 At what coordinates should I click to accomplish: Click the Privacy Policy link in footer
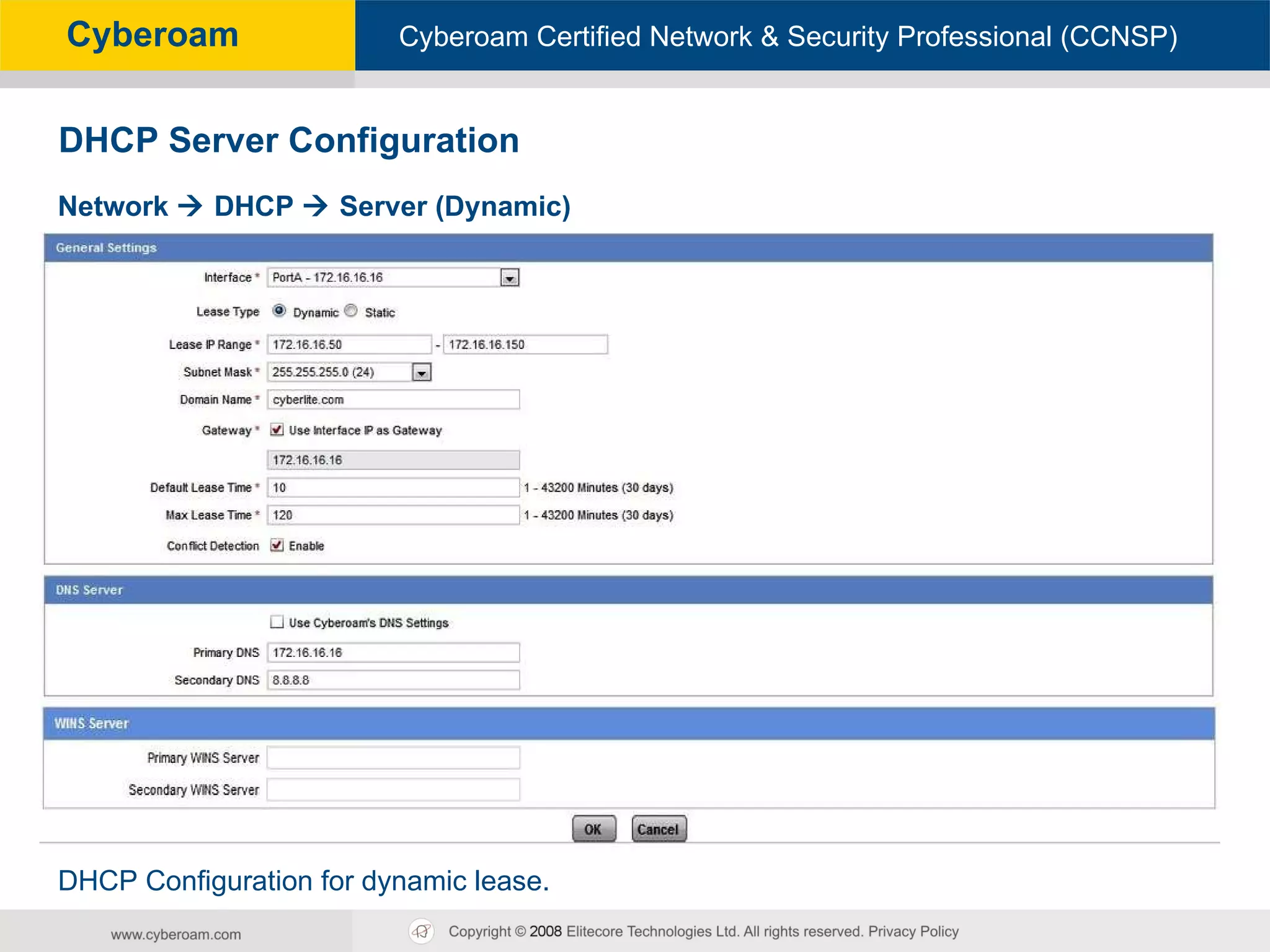tap(913, 932)
